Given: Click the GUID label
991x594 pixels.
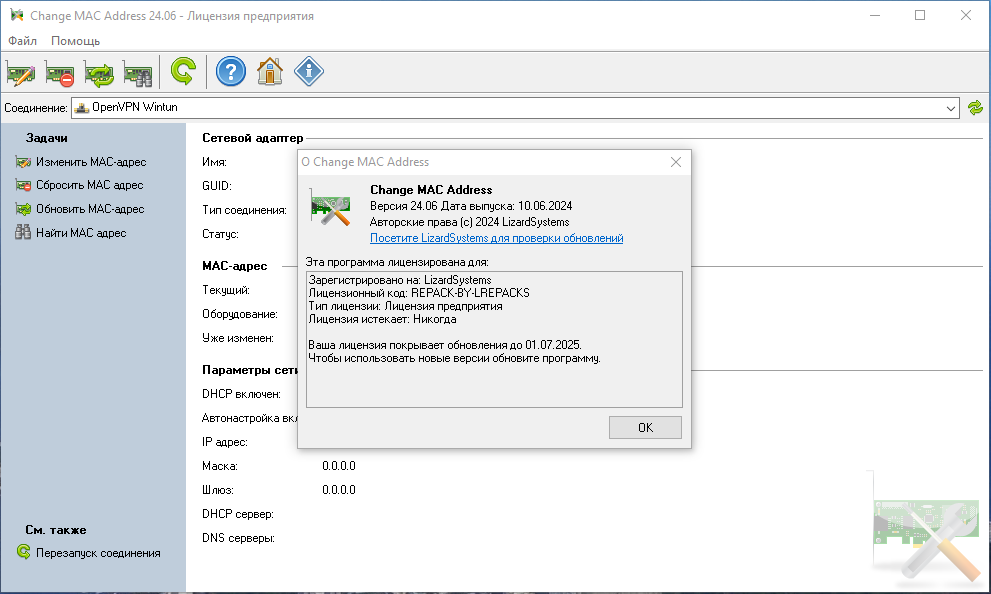Looking at the screenshot, I should (x=217, y=186).
